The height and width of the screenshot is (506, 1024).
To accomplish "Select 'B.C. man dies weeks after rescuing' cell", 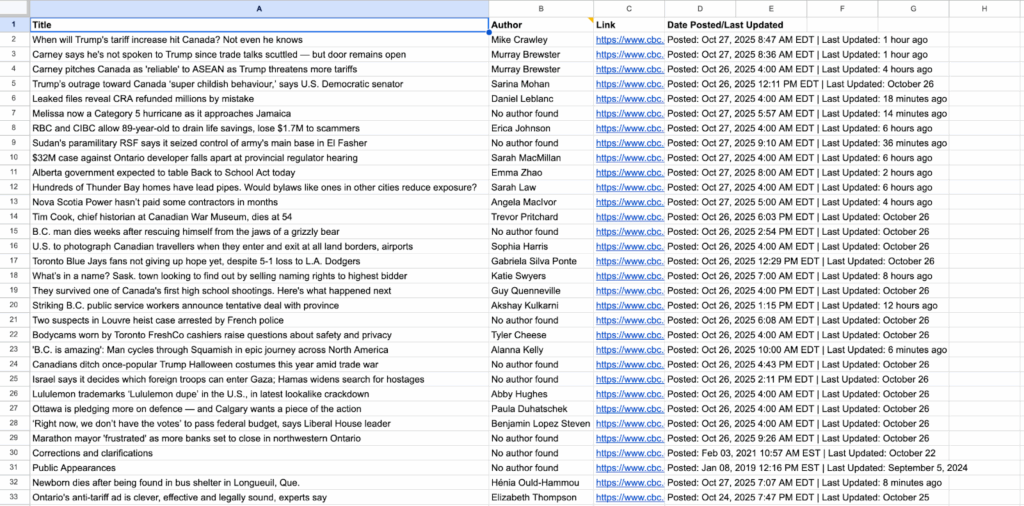I will pos(259,232).
